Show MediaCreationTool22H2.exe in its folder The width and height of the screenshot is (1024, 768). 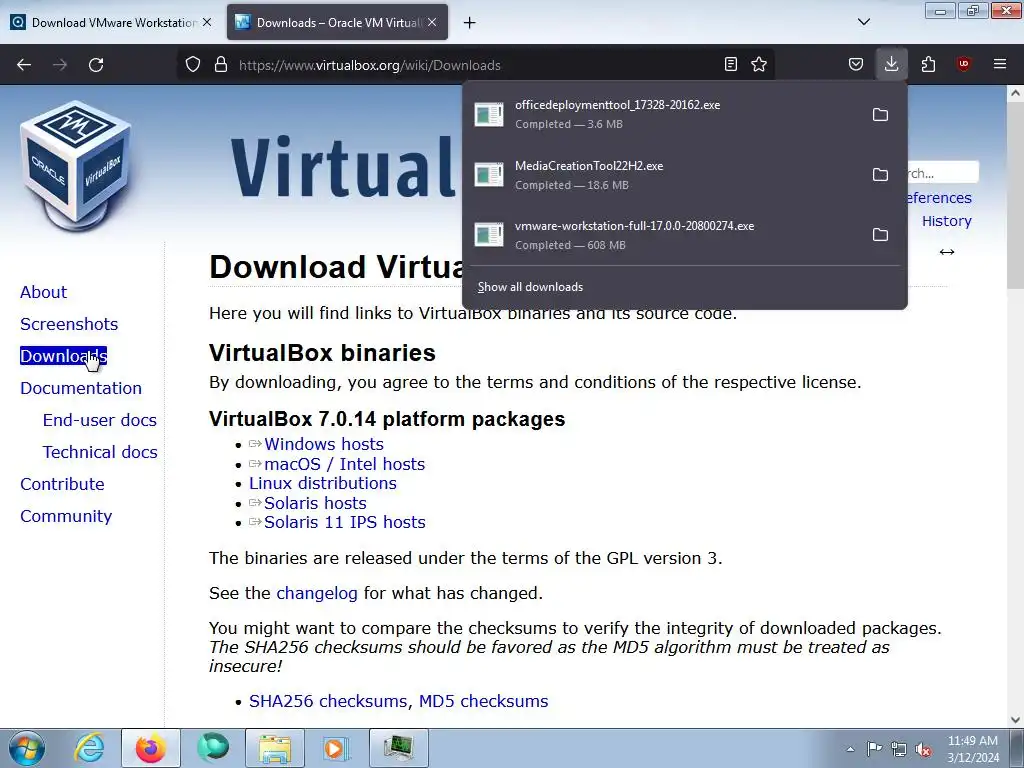point(880,175)
